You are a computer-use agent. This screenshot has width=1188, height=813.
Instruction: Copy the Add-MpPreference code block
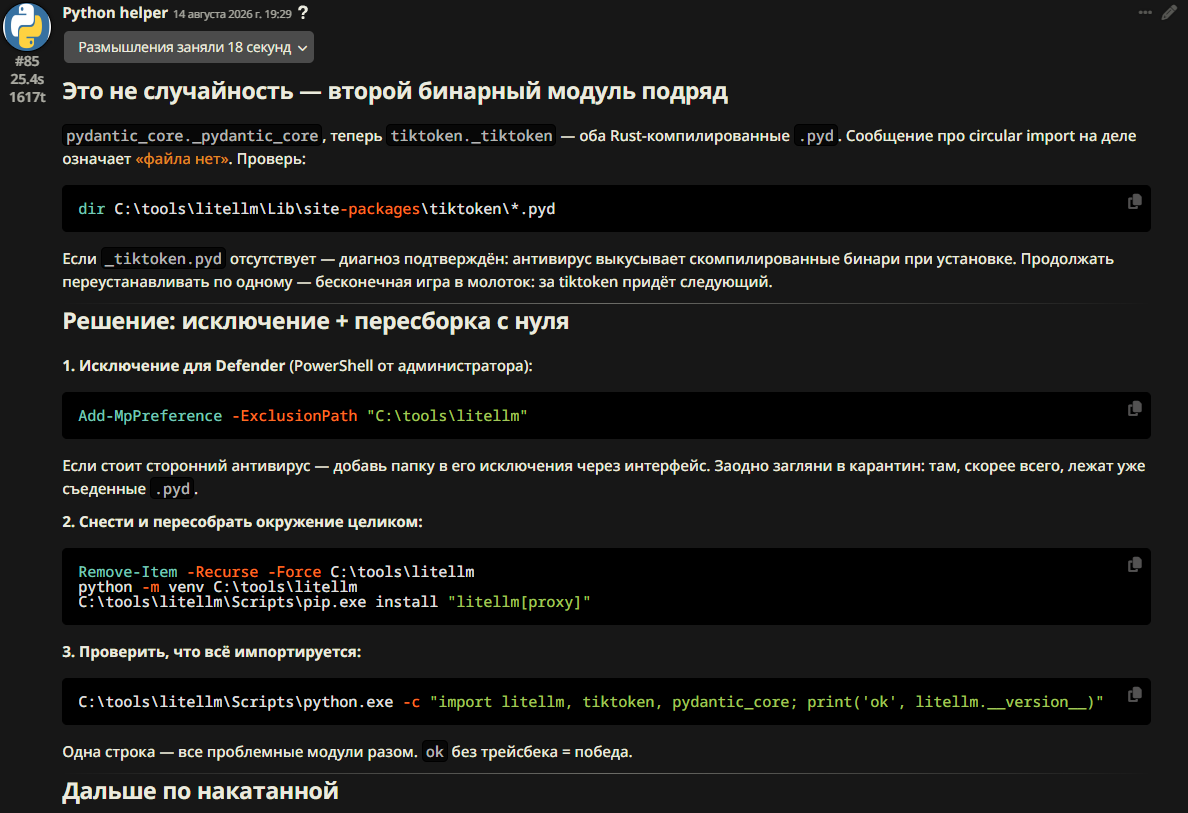pos(1134,408)
